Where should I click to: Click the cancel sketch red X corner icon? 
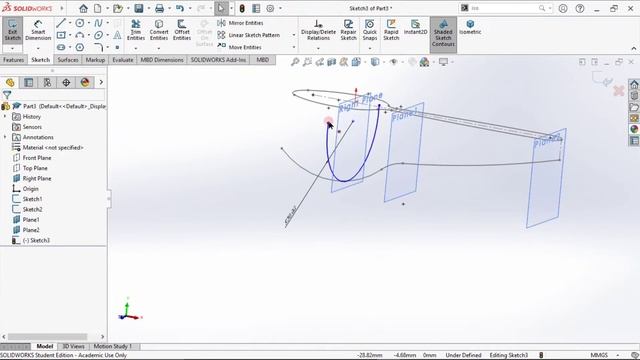tap(619, 91)
